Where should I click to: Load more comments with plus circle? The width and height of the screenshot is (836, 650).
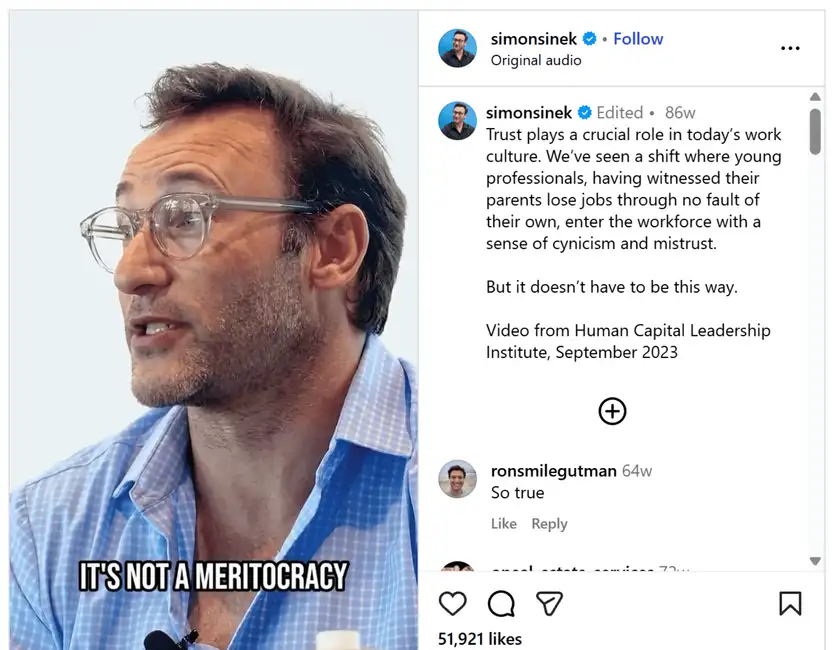(x=612, y=411)
